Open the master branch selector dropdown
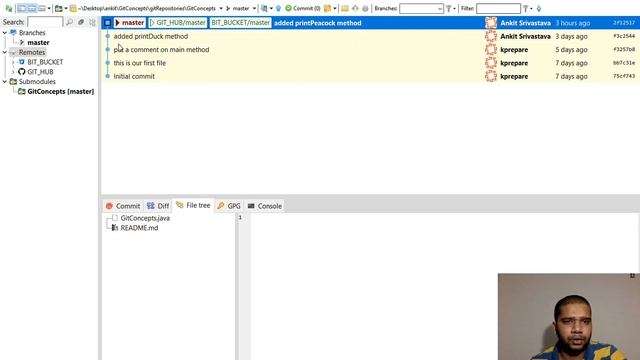This screenshot has height=360, width=640. tap(254, 9)
